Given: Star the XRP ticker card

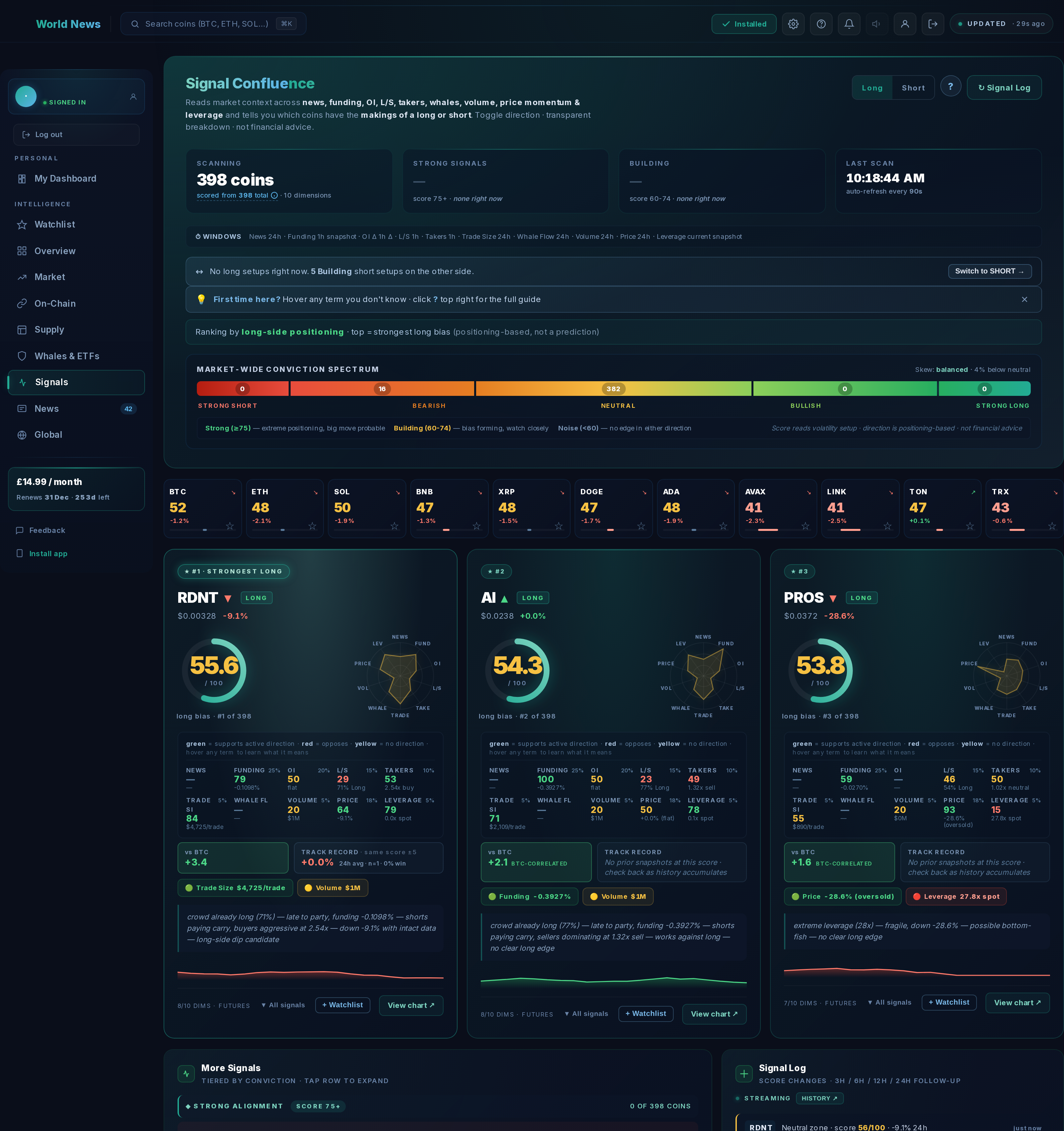Looking at the screenshot, I should coord(559,526).
